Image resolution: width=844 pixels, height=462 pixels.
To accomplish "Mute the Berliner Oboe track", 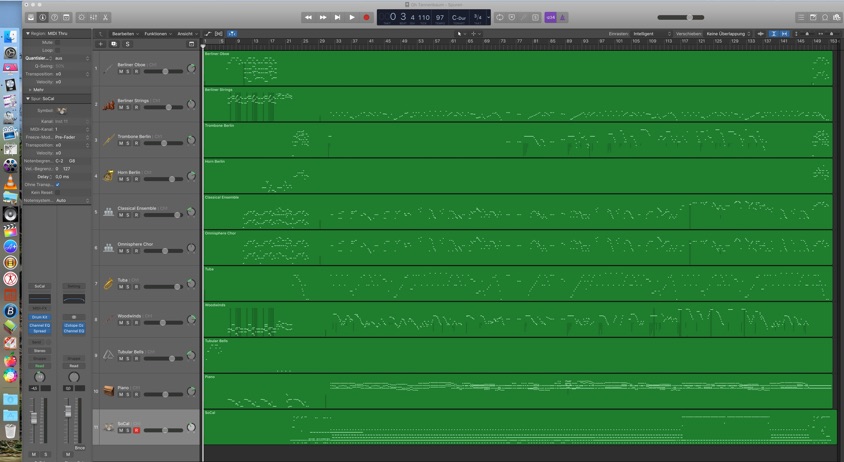I will point(121,72).
